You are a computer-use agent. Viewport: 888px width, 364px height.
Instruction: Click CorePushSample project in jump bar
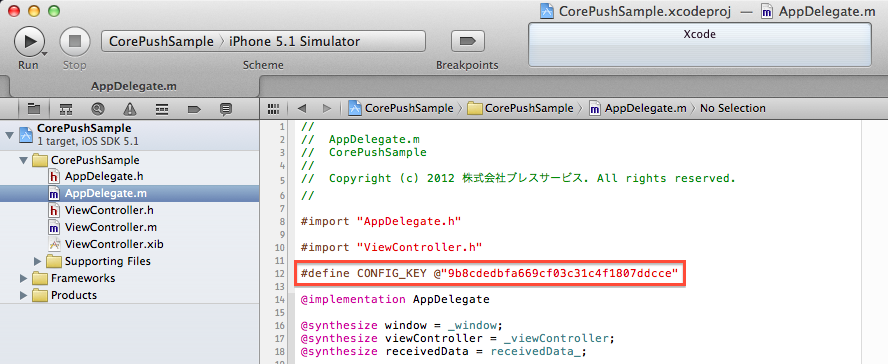click(x=401, y=108)
